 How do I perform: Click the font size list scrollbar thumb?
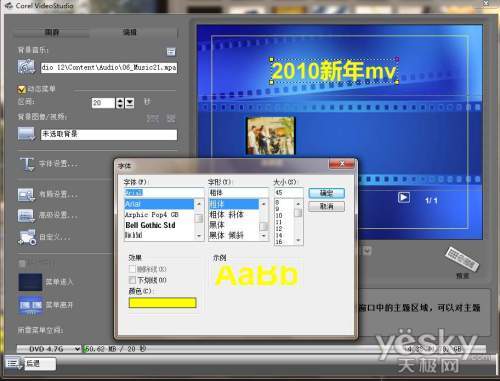pos(298,213)
